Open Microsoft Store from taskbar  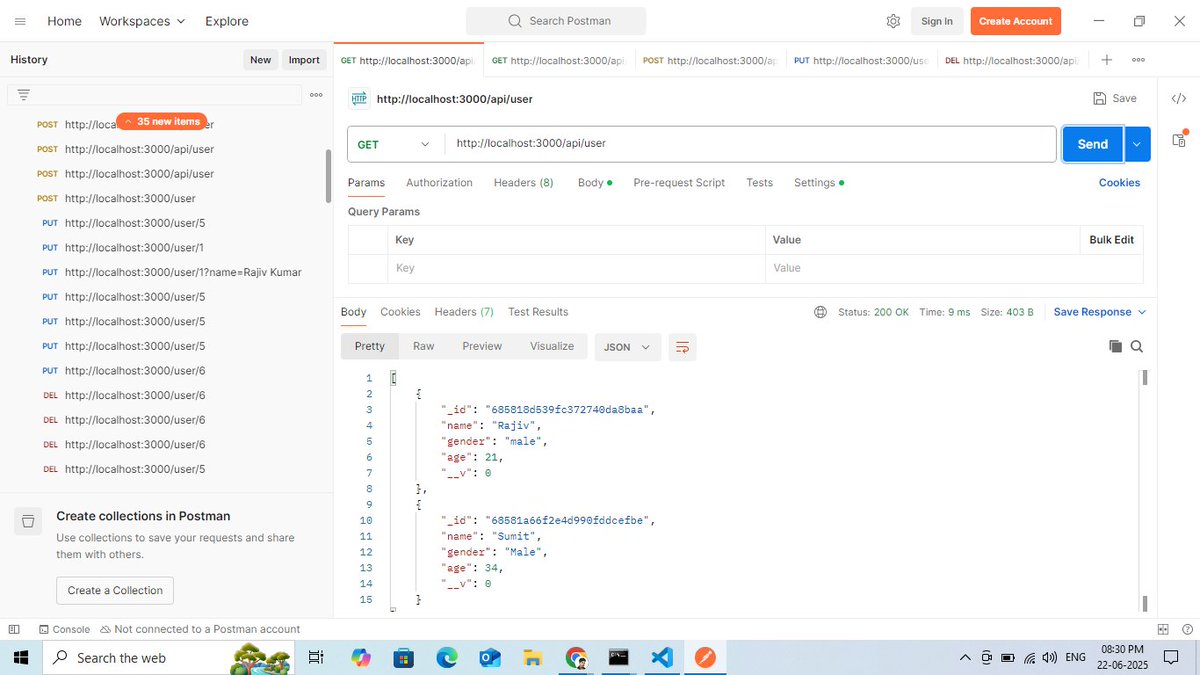coord(403,657)
